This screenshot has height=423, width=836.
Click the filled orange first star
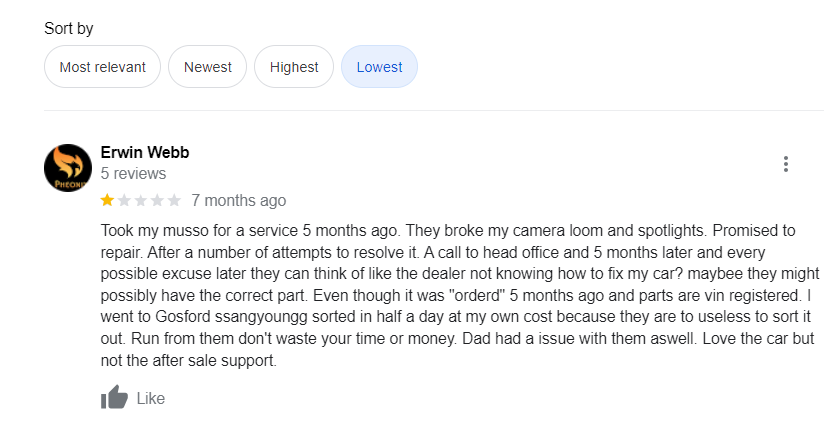coord(107,200)
